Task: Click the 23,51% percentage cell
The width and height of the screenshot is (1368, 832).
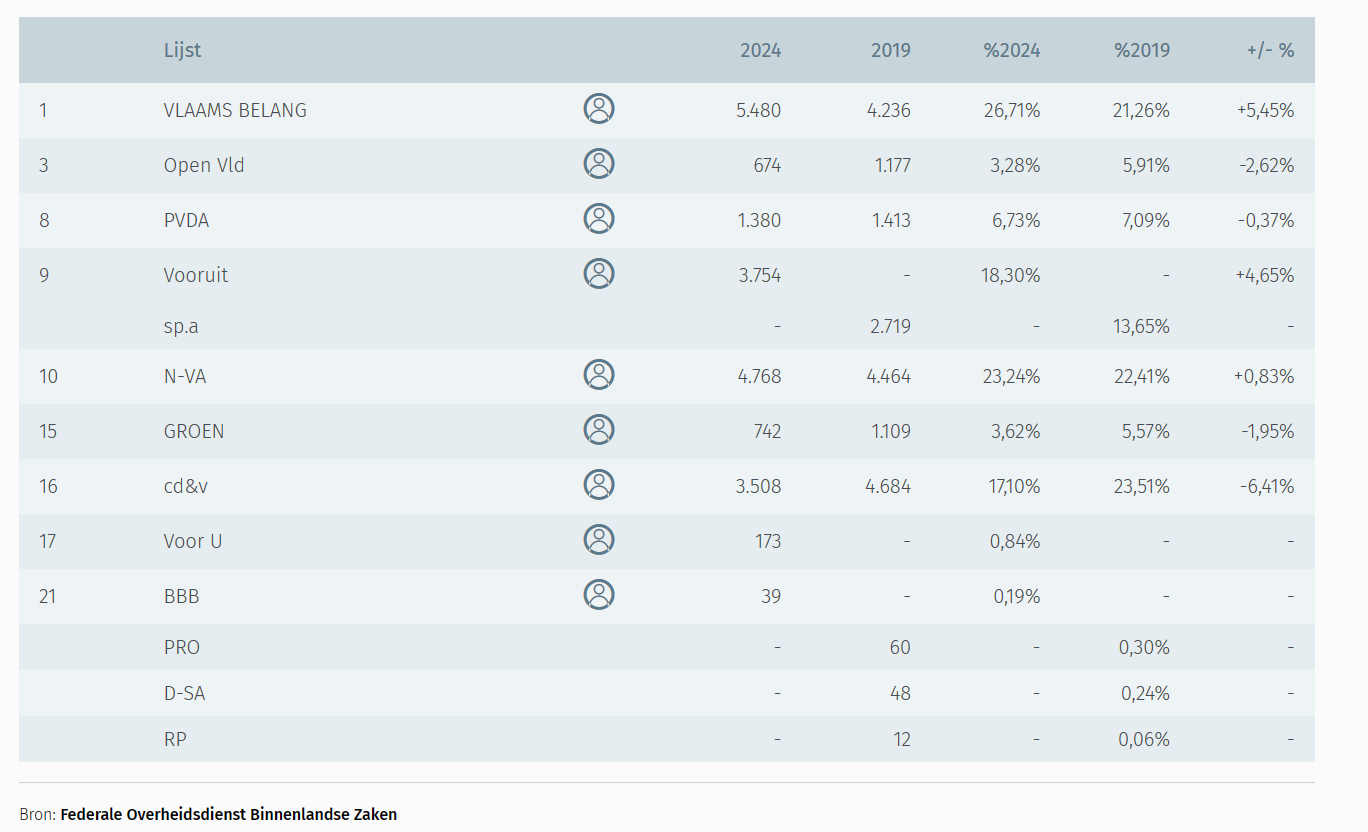Action: 1142,487
